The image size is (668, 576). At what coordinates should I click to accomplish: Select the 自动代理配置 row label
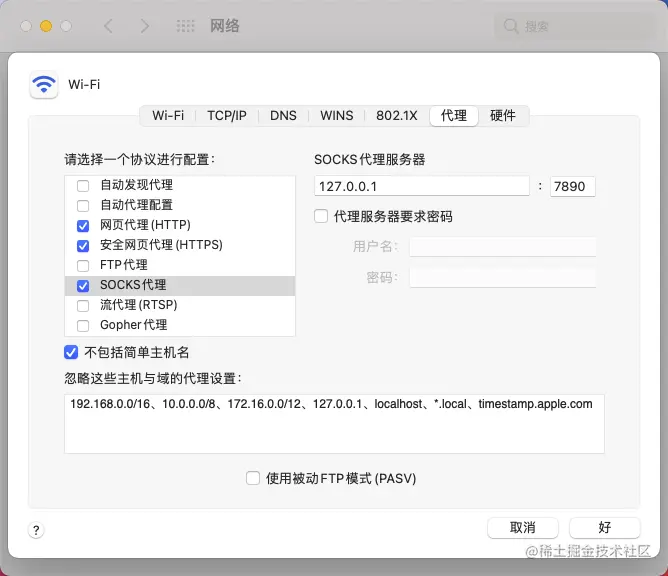click(137, 205)
